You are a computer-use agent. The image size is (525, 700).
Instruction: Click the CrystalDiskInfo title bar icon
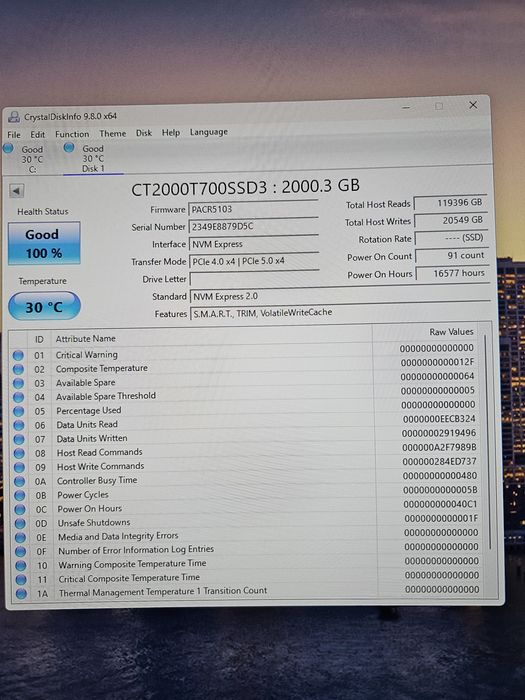click(x=14, y=117)
